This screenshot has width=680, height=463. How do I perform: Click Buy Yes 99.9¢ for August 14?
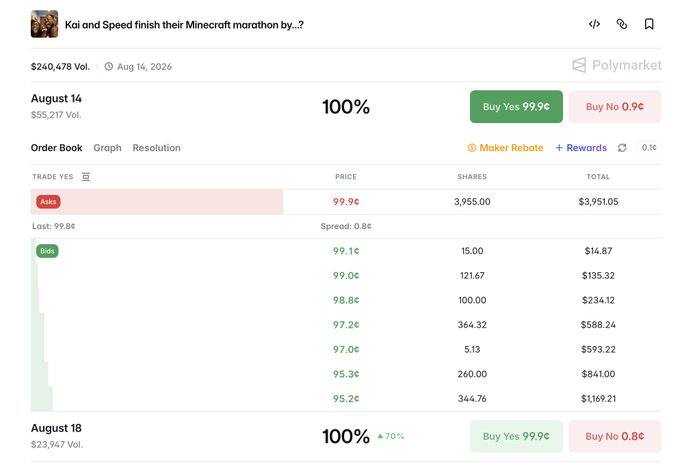[x=516, y=107]
